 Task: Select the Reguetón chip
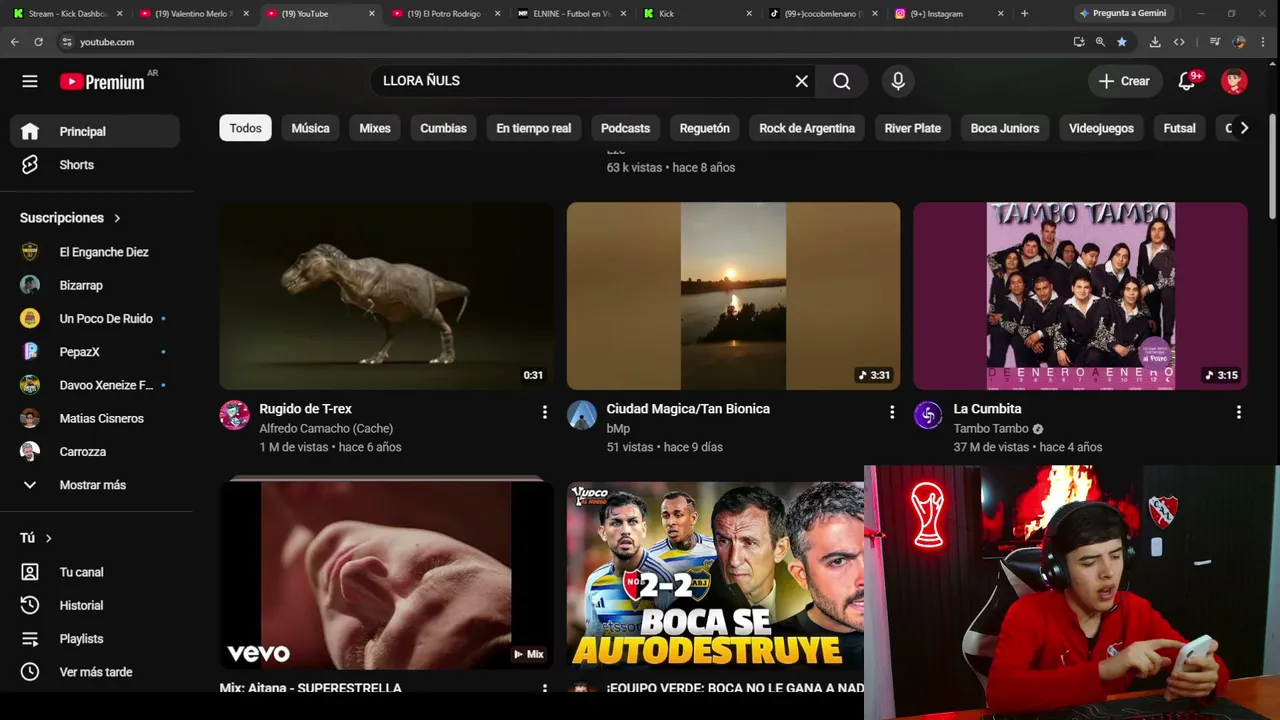(x=705, y=128)
